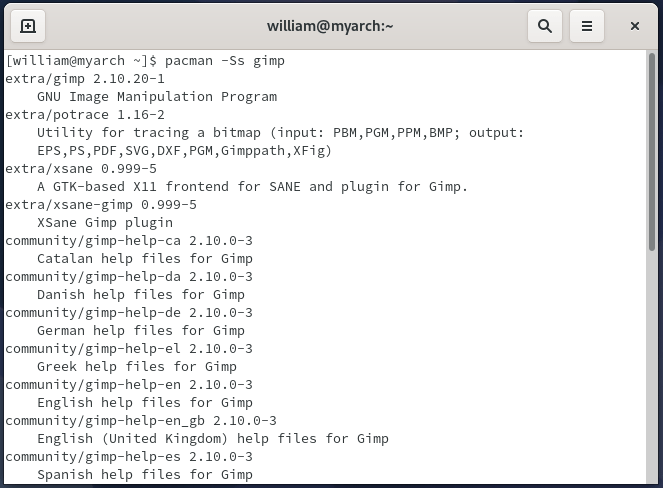Select the community/gimp-help-ca package line

129,241
